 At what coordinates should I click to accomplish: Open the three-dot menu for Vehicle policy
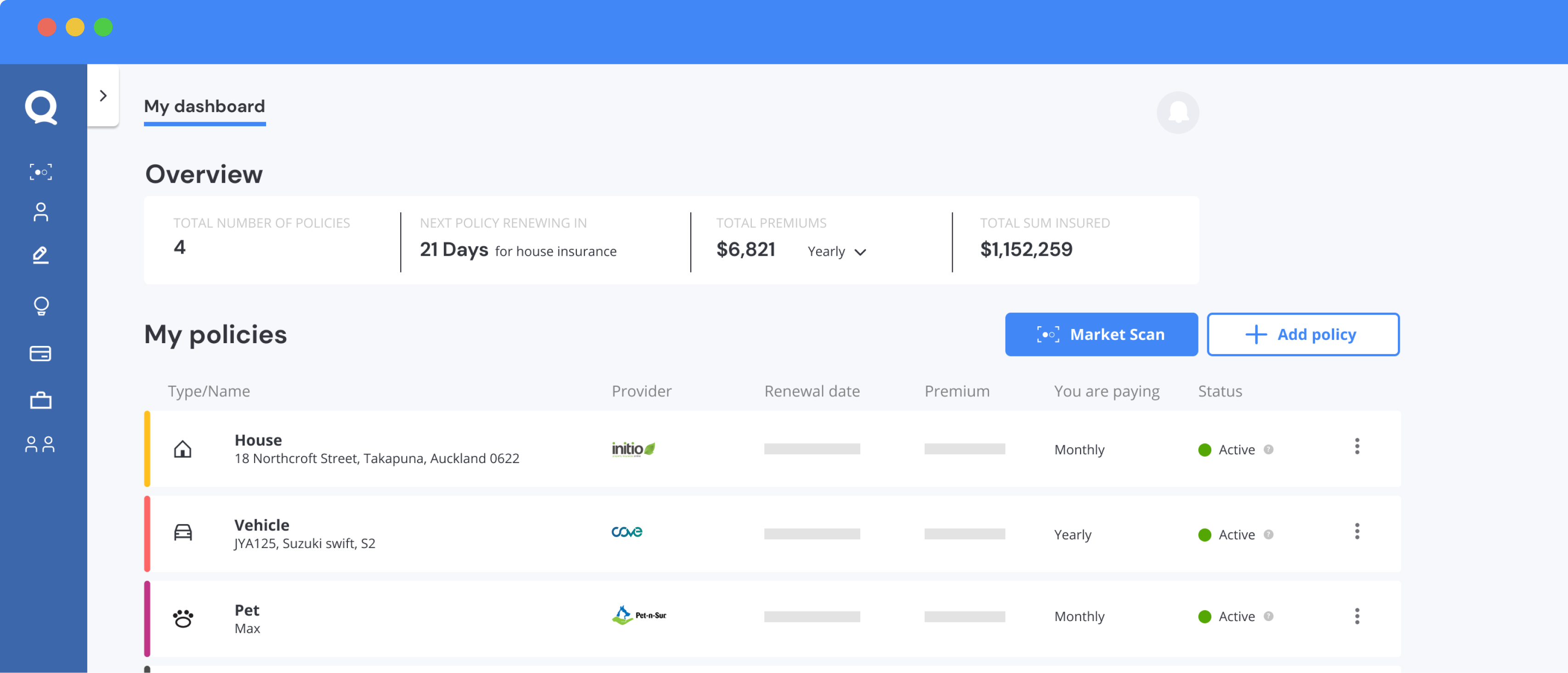1357,531
